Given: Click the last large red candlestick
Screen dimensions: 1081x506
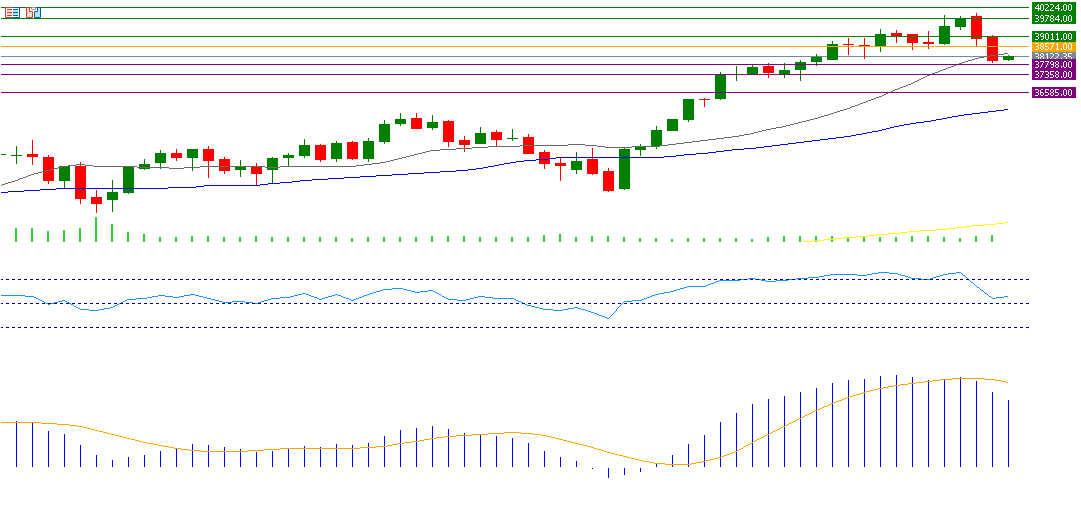Looking at the screenshot, I should coord(992,48).
